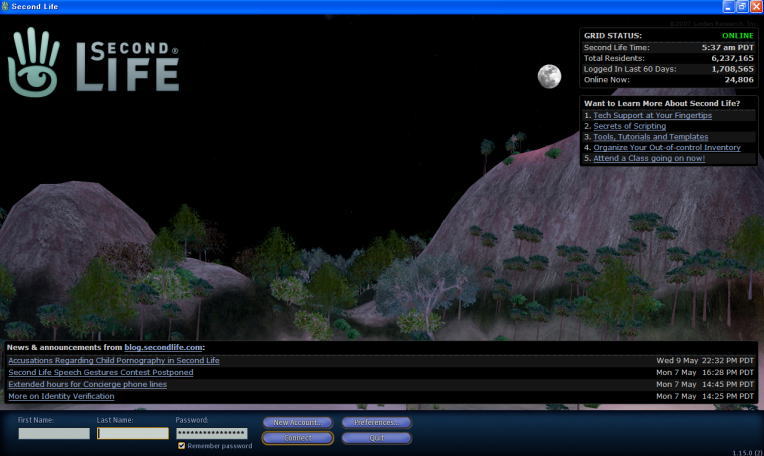Click the Mon 7 May 16:28 PM PDT timestamp

tap(705, 372)
